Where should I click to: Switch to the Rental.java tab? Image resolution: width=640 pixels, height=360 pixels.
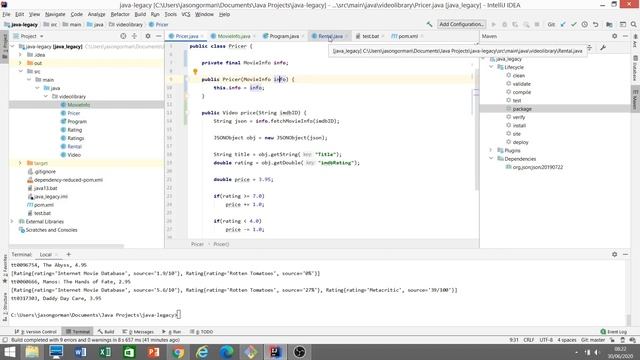coord(330,36)
